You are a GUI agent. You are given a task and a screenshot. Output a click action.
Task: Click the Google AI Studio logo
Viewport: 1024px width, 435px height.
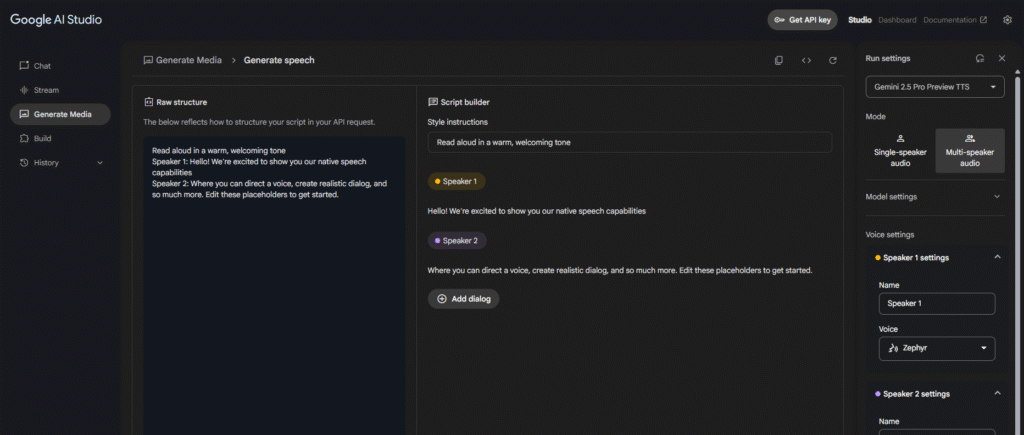56,20
